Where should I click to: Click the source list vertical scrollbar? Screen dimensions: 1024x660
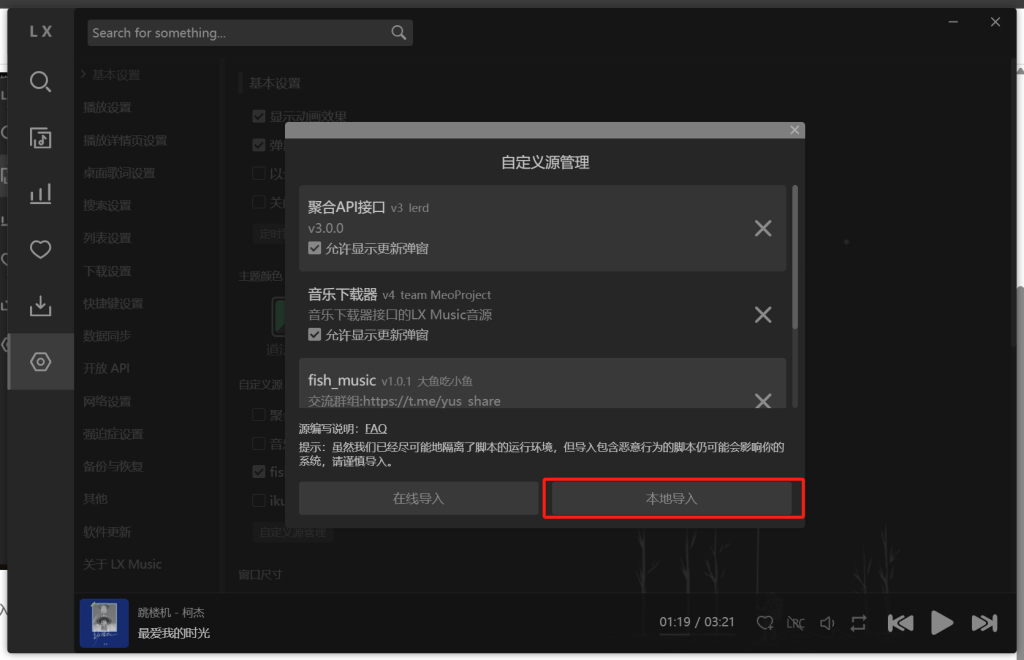795,258
